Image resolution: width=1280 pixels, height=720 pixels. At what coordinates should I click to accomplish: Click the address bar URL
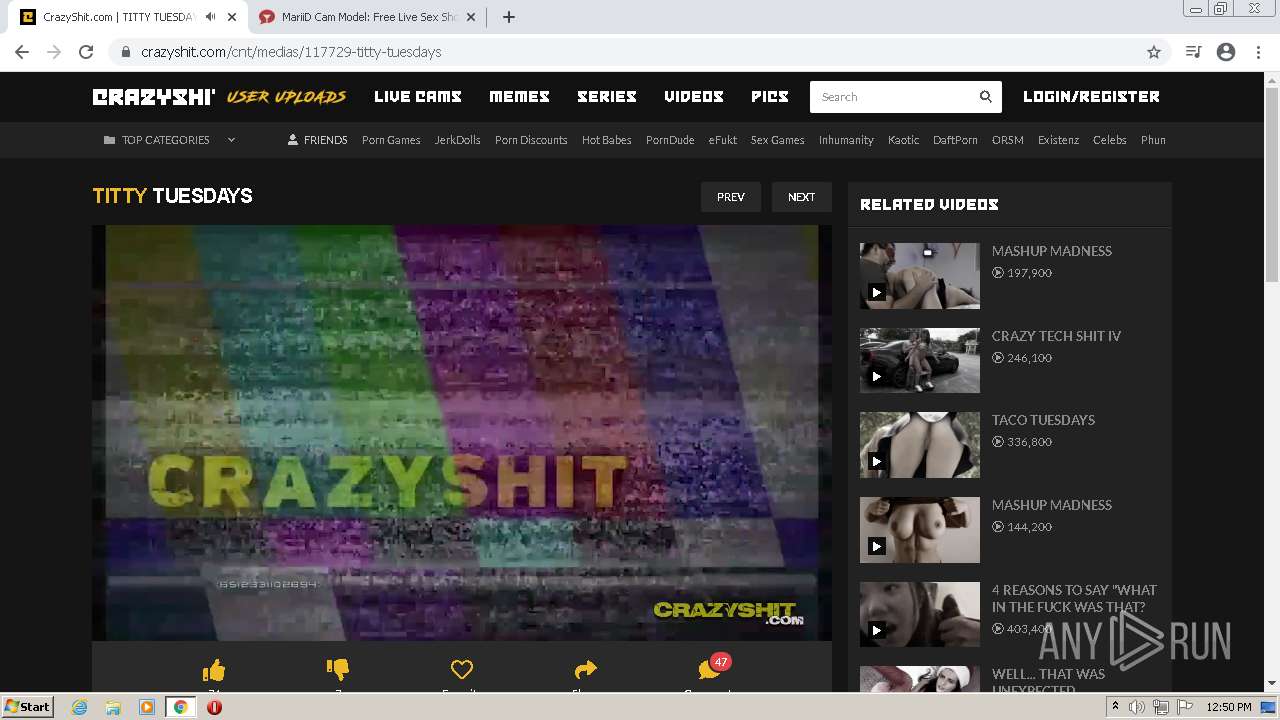coord(291,52)
